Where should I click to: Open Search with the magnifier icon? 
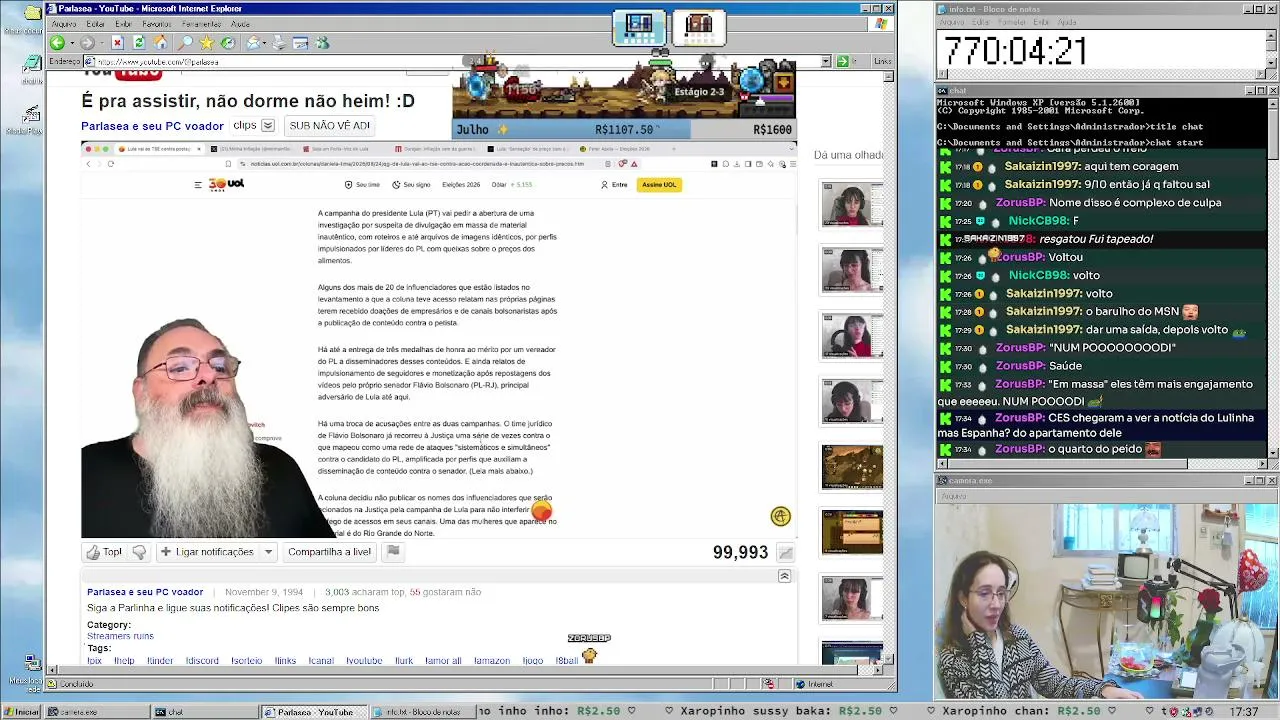[185, 43]
